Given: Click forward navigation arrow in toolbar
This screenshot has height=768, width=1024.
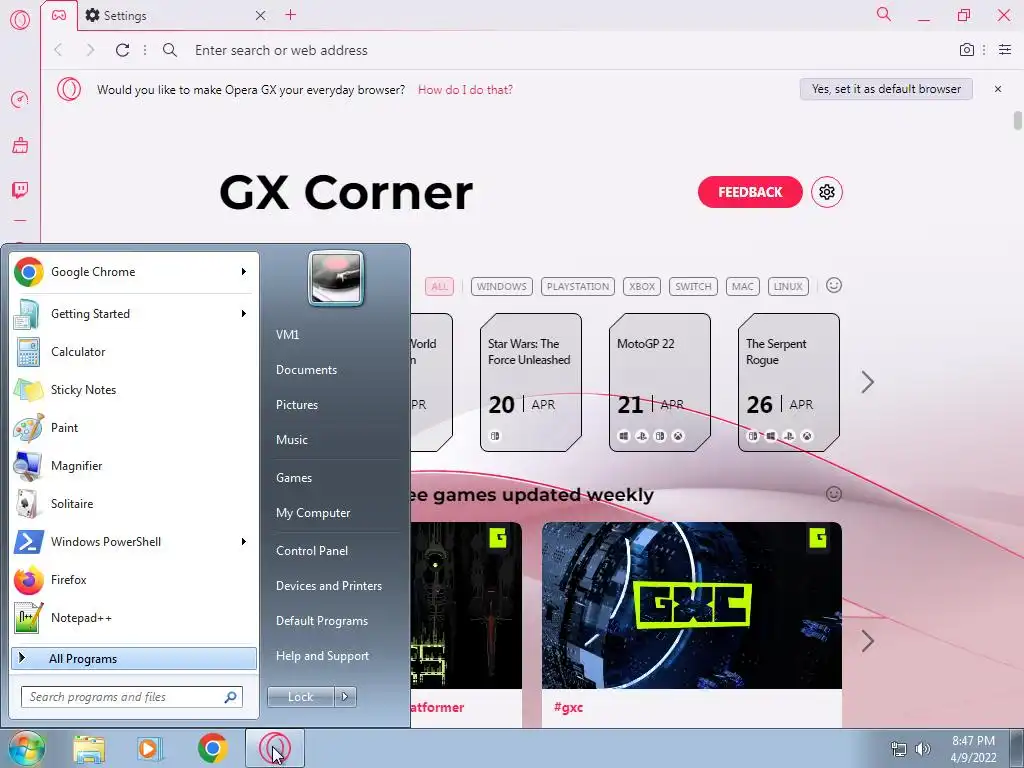Looking at the screenshot, I should pyautogui.click(x=90, y=50).
